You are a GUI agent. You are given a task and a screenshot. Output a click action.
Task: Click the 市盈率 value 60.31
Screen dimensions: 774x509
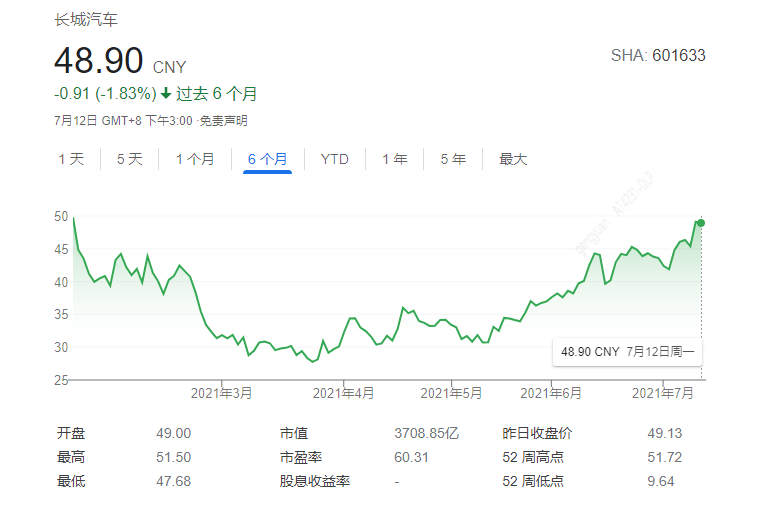pos(413,457)
